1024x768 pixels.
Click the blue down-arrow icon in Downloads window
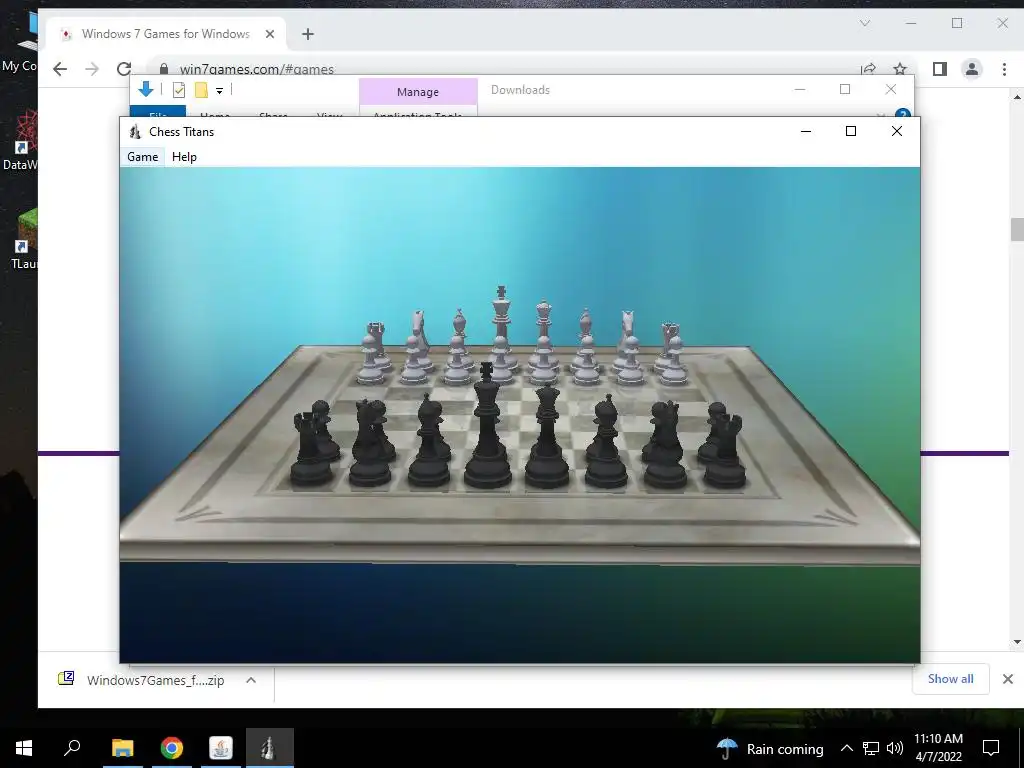tap(146, 89)
